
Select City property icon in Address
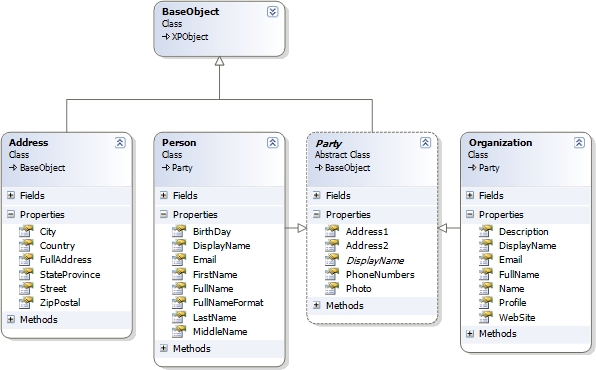point(26,231)
